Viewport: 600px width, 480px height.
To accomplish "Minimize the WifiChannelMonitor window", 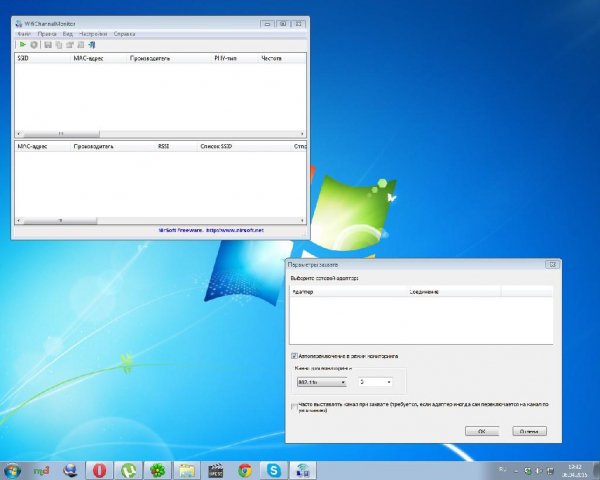I will 267,24.
